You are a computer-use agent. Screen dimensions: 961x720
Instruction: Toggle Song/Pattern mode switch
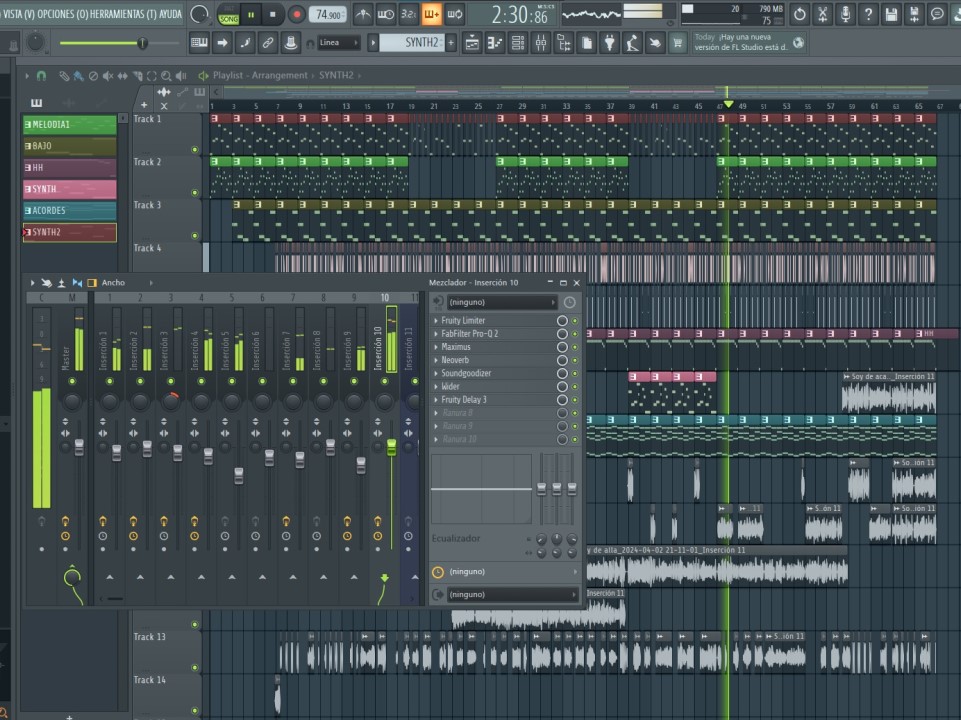[229, 14]
